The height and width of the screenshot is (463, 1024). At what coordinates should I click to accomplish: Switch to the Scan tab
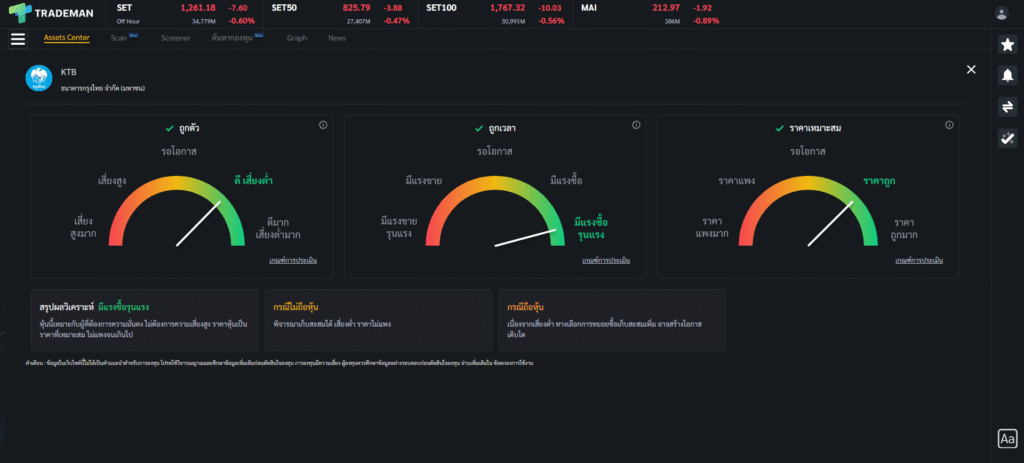(119, 38)
